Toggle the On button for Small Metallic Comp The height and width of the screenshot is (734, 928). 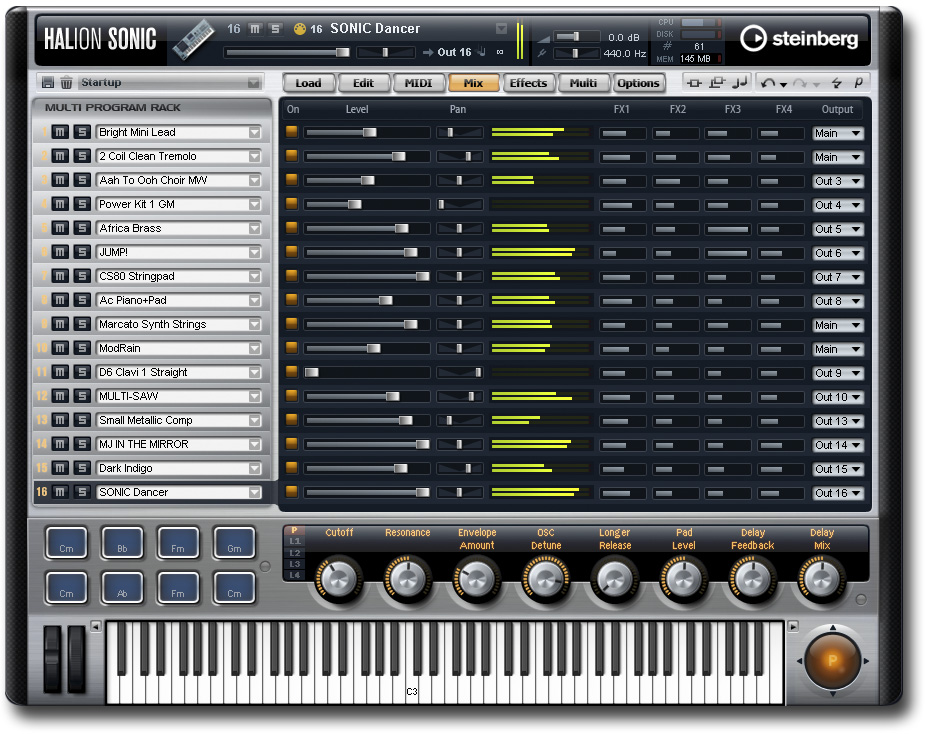292,420
